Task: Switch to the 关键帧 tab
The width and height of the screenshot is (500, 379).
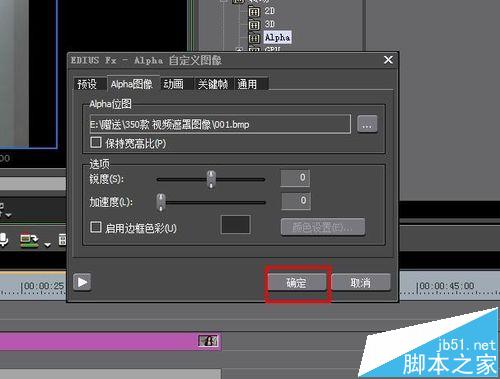Action: (x=213, y=84)
